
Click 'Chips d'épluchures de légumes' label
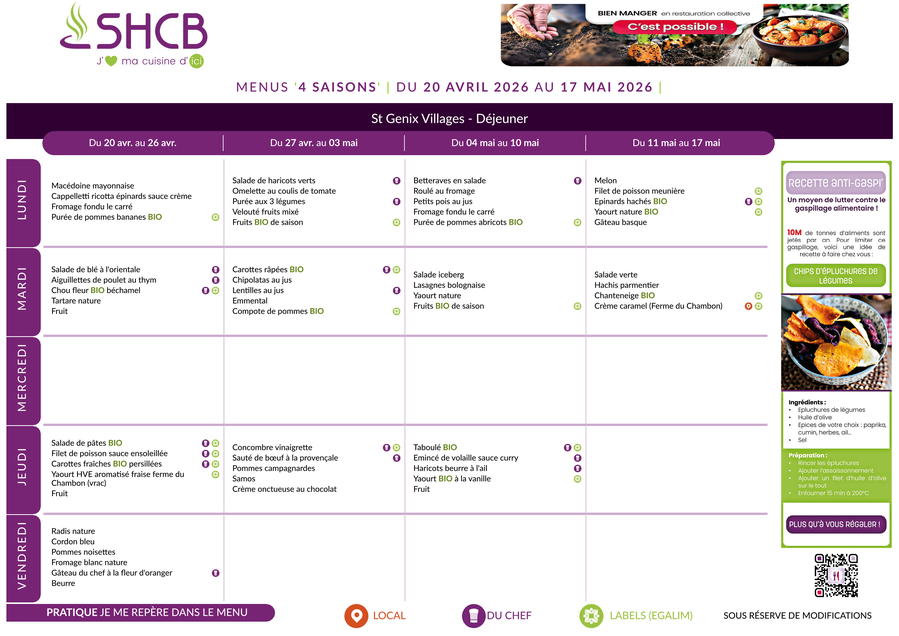(835, 275)
